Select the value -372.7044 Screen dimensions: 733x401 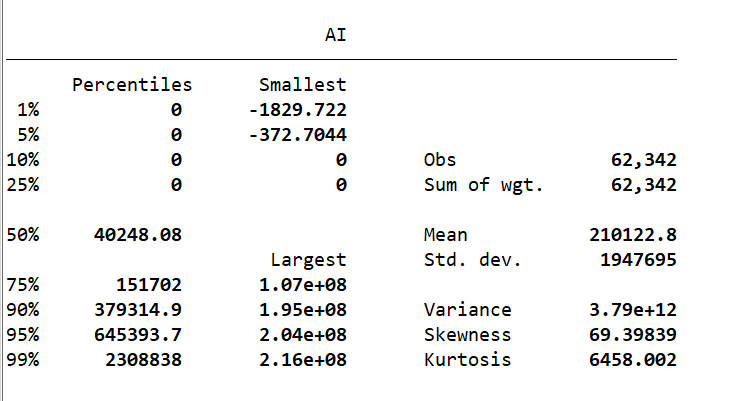coord(297,135)
